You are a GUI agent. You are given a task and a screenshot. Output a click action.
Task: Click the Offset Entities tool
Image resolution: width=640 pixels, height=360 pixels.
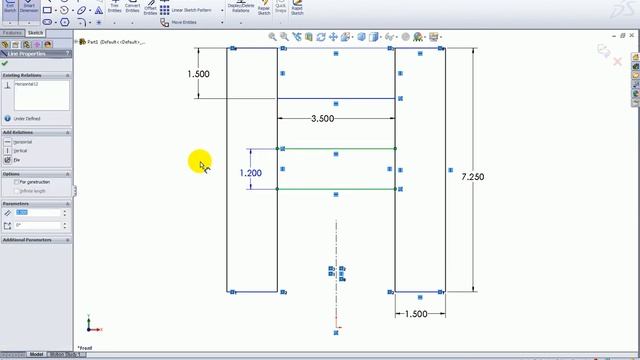pyautogui.click(x=150, y=8)
